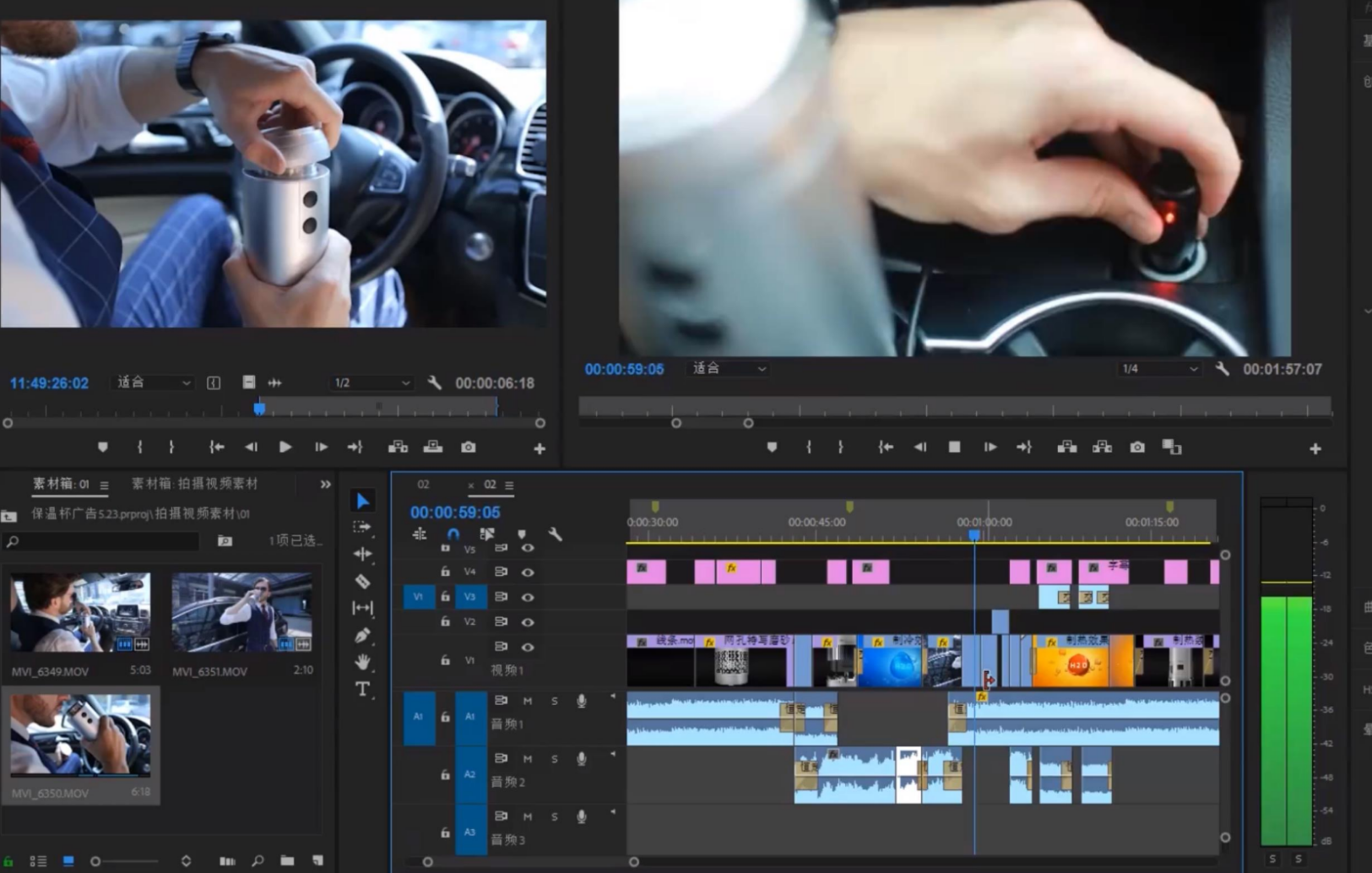Expand sort icons options in Project panel
The image size is (1372, 873).
click(x=186, y=860)
